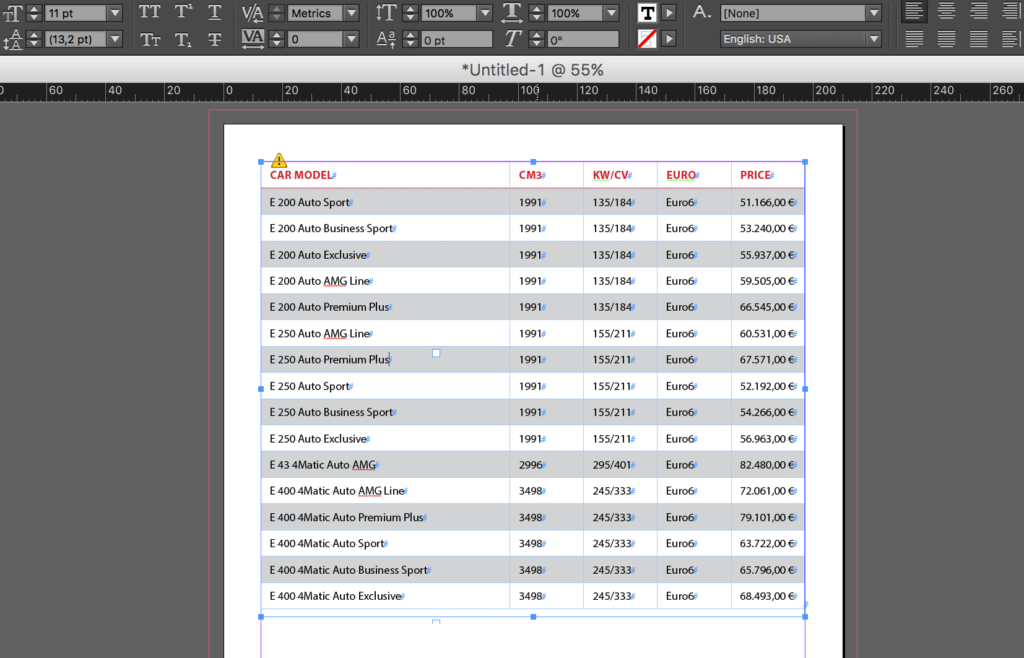Viewport: 1024px width, 658px height.
Task: Click the "51.166,00 €" price cell
Action: 768,202
